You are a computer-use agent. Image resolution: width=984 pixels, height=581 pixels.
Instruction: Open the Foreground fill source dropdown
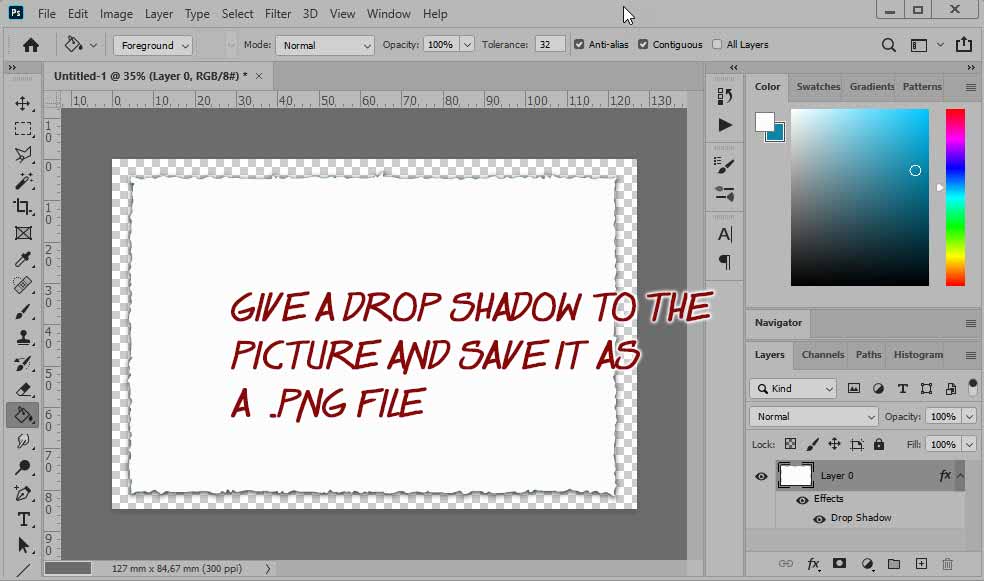153,45
